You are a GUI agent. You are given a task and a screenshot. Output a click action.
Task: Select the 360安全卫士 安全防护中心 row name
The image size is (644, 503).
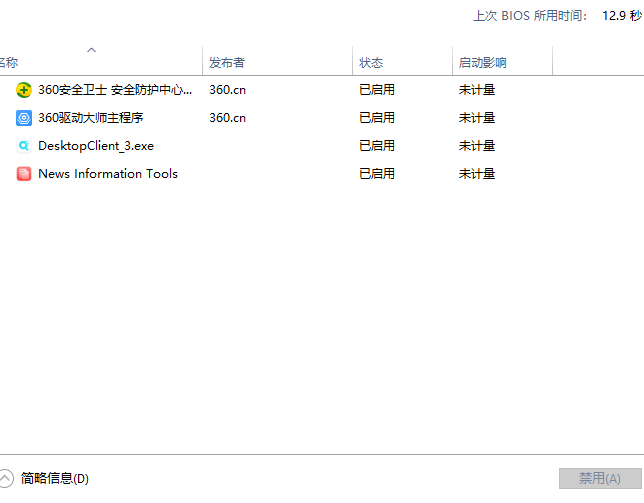pos(115,90)
